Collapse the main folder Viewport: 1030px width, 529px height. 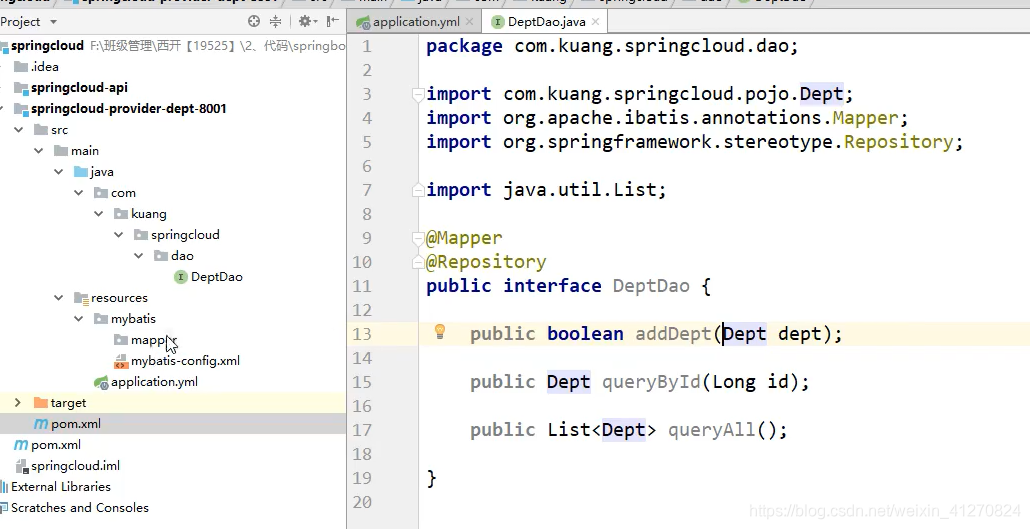point(39,150)
